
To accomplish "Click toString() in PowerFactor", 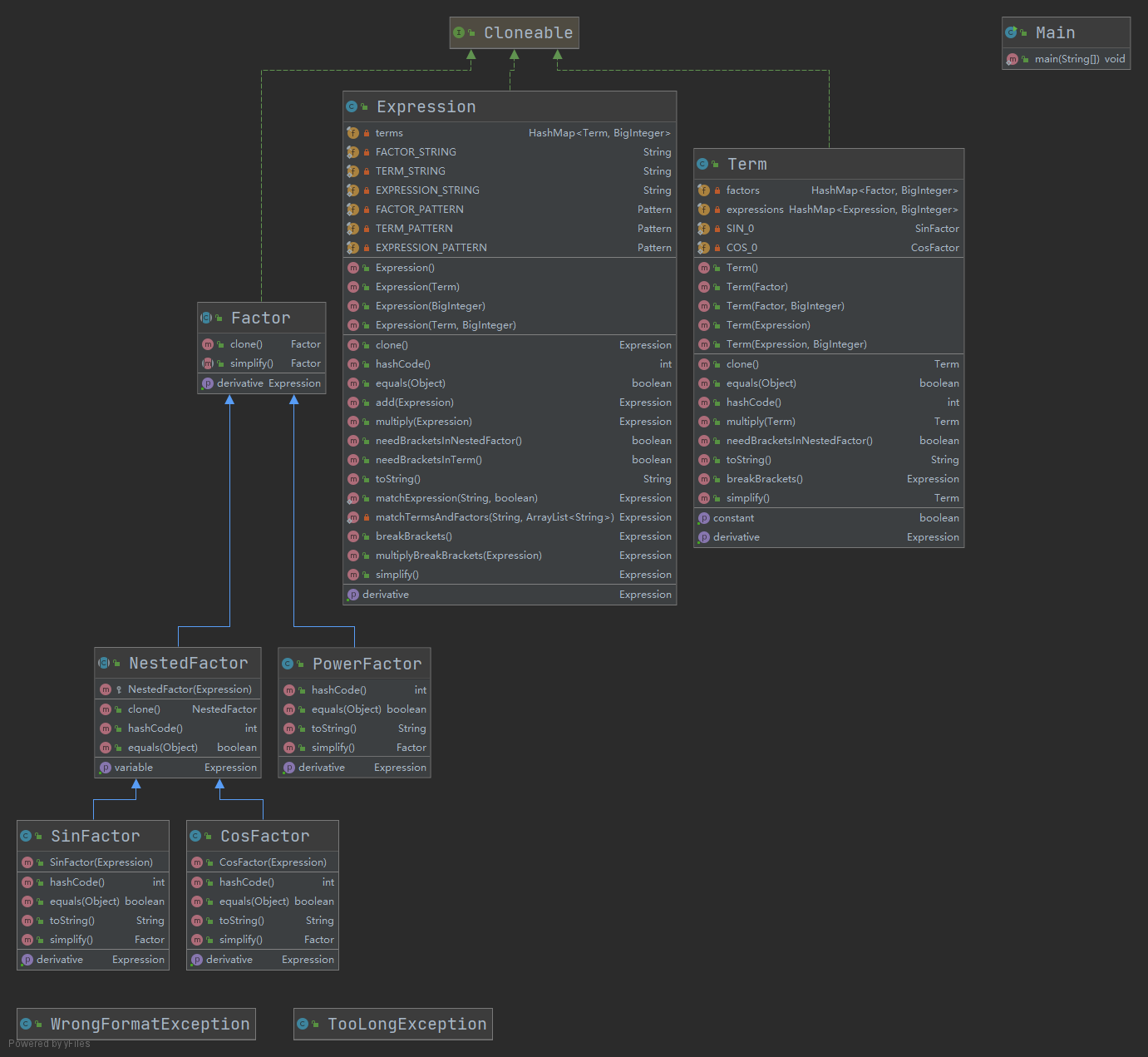I will tap(354, 729).
